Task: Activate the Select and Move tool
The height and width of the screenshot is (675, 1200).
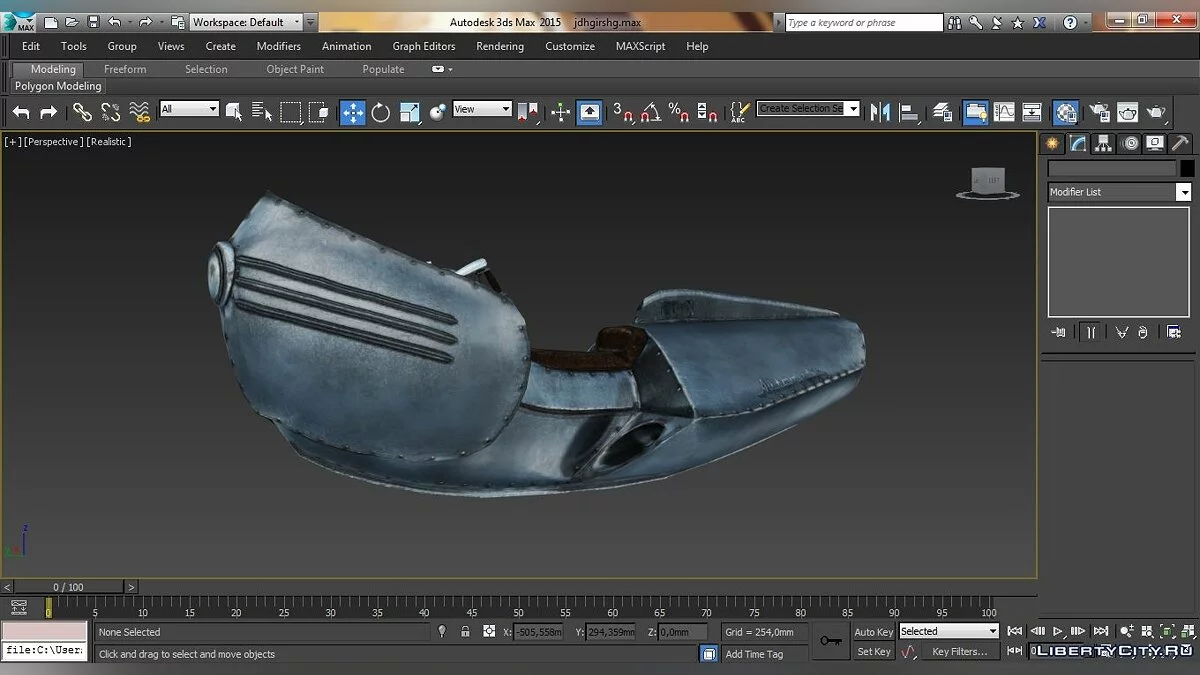Action: pyautogui.click(x=353, y=112)
